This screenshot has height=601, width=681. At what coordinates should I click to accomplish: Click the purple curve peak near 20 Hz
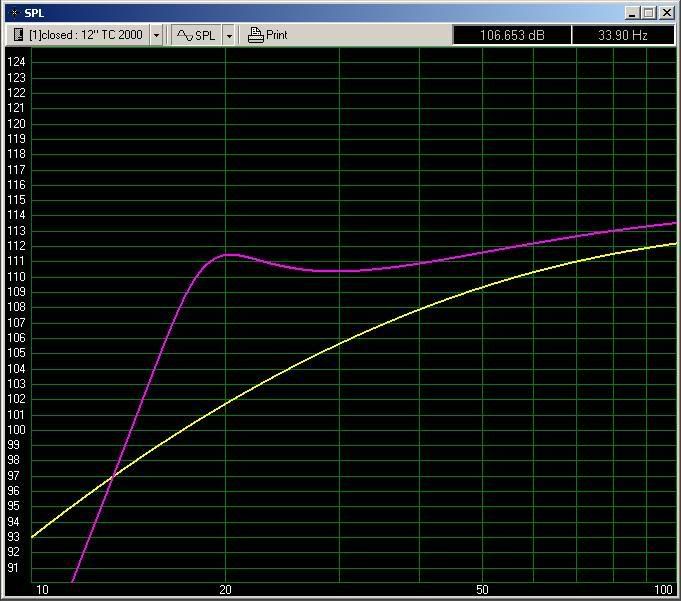click(x=229, y=255)
